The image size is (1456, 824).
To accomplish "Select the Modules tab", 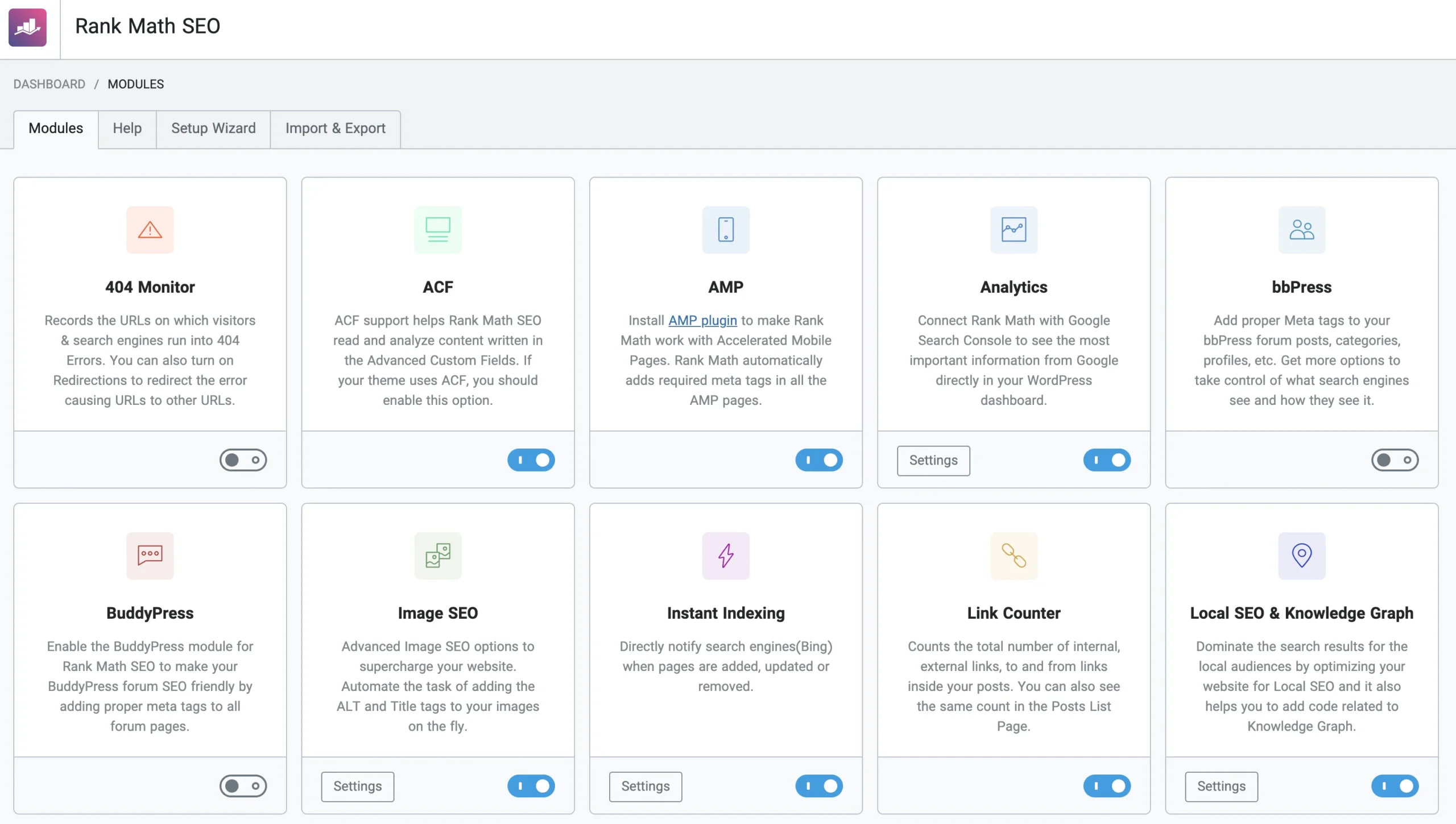I will tap(56, 129).
